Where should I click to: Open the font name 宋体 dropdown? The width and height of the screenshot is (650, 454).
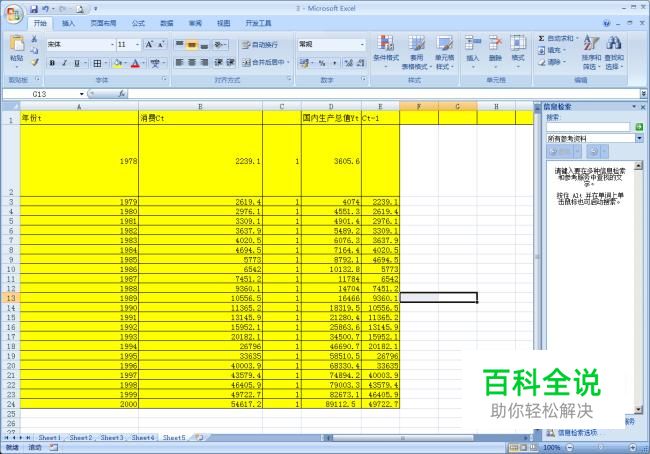[112, 44]
